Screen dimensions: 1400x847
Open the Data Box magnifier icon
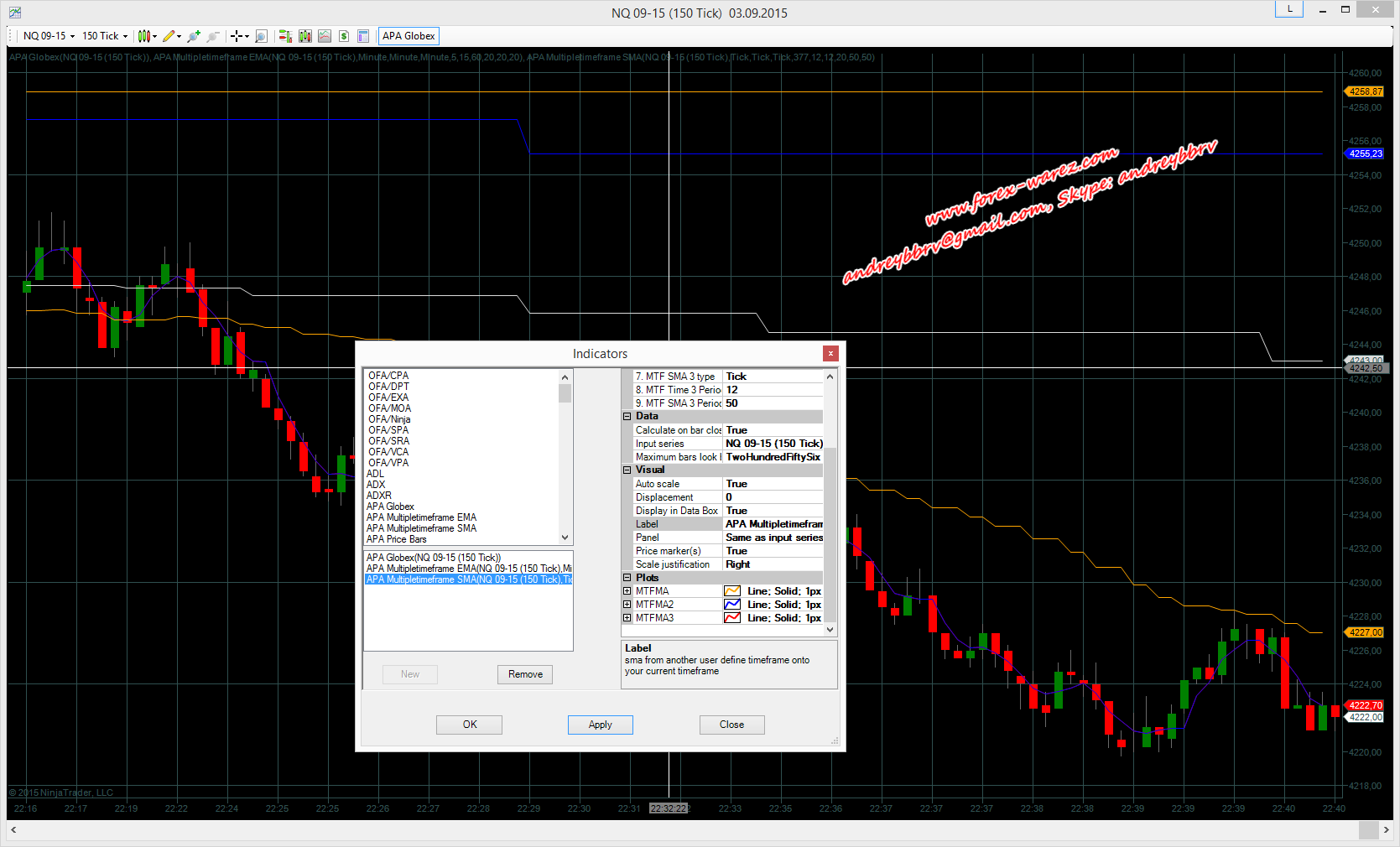click(x=261, y=36)
